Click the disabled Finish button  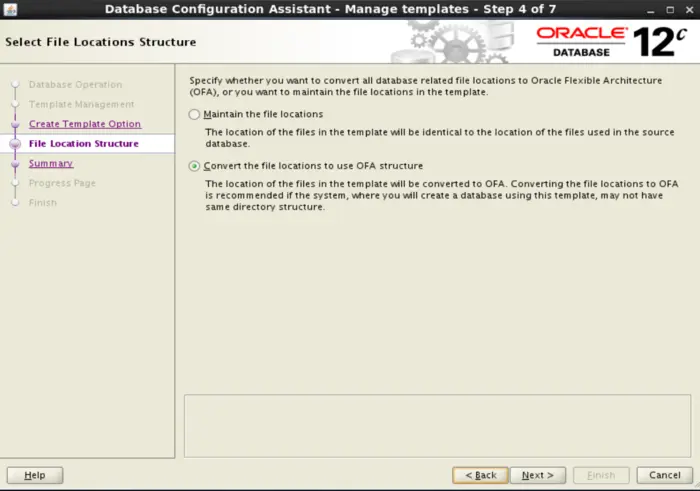(601, 475)
